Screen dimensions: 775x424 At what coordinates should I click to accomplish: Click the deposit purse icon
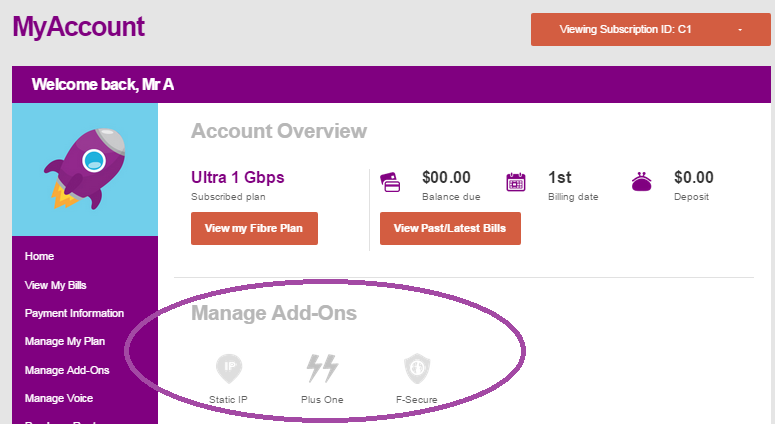click(642, 183)
